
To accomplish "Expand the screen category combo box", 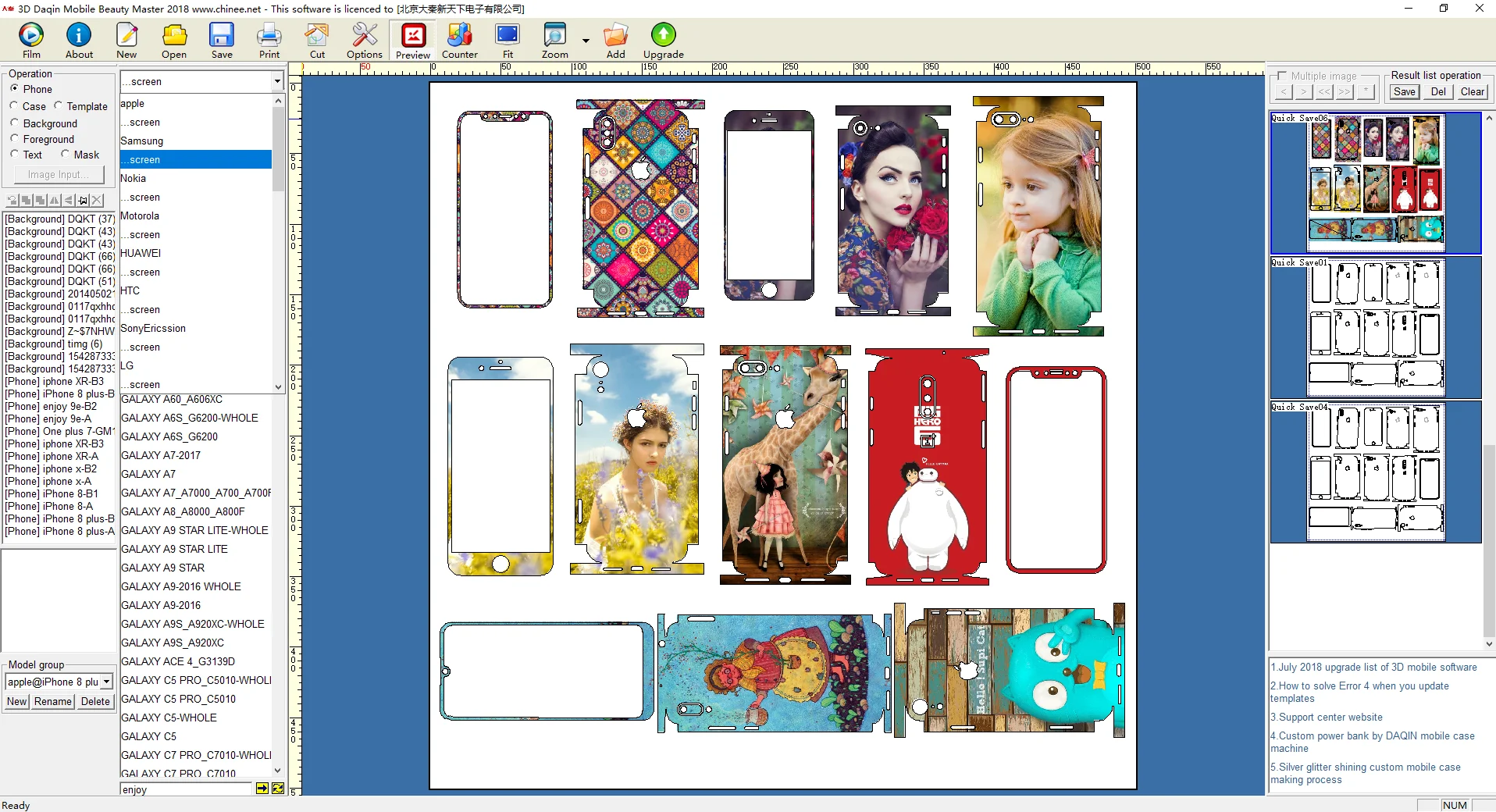I will (x=276, y=81).
